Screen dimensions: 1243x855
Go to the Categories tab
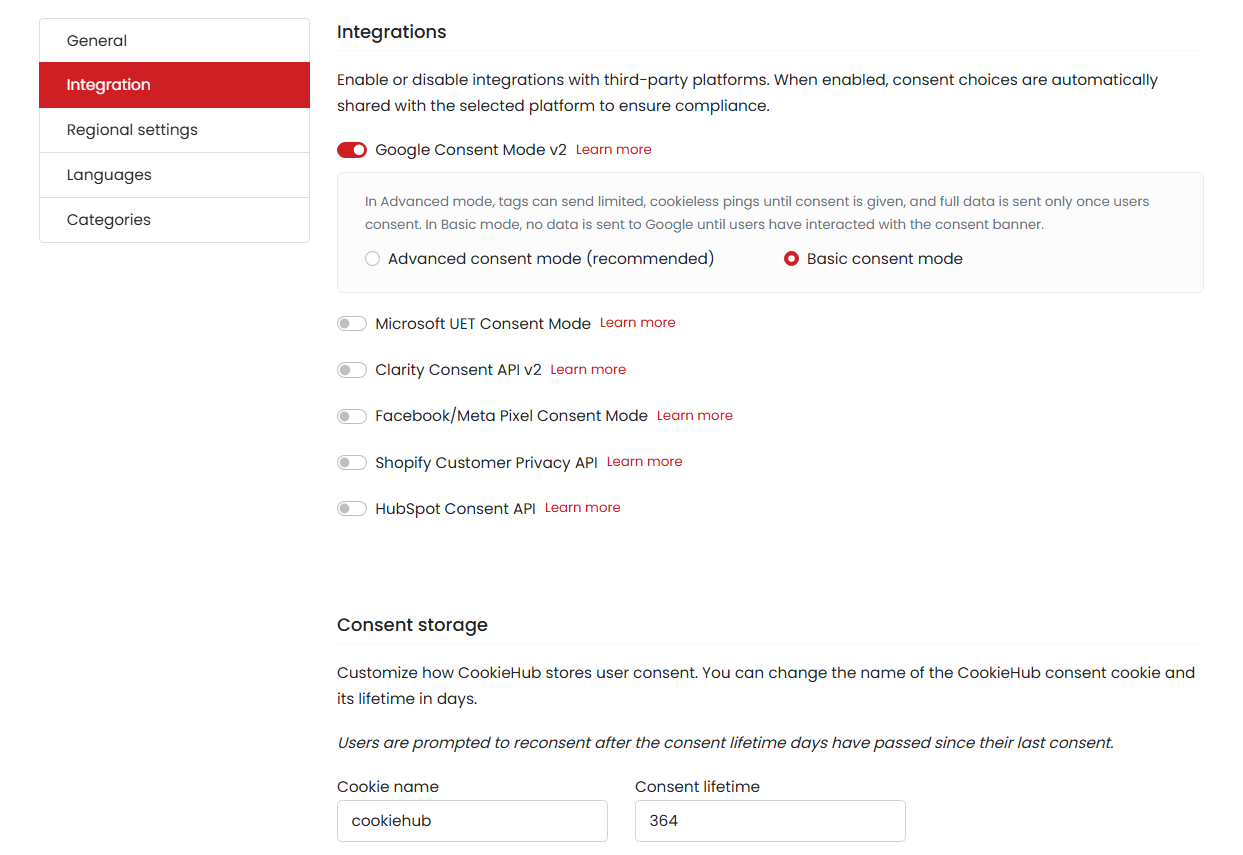click(x=174, y=220)
